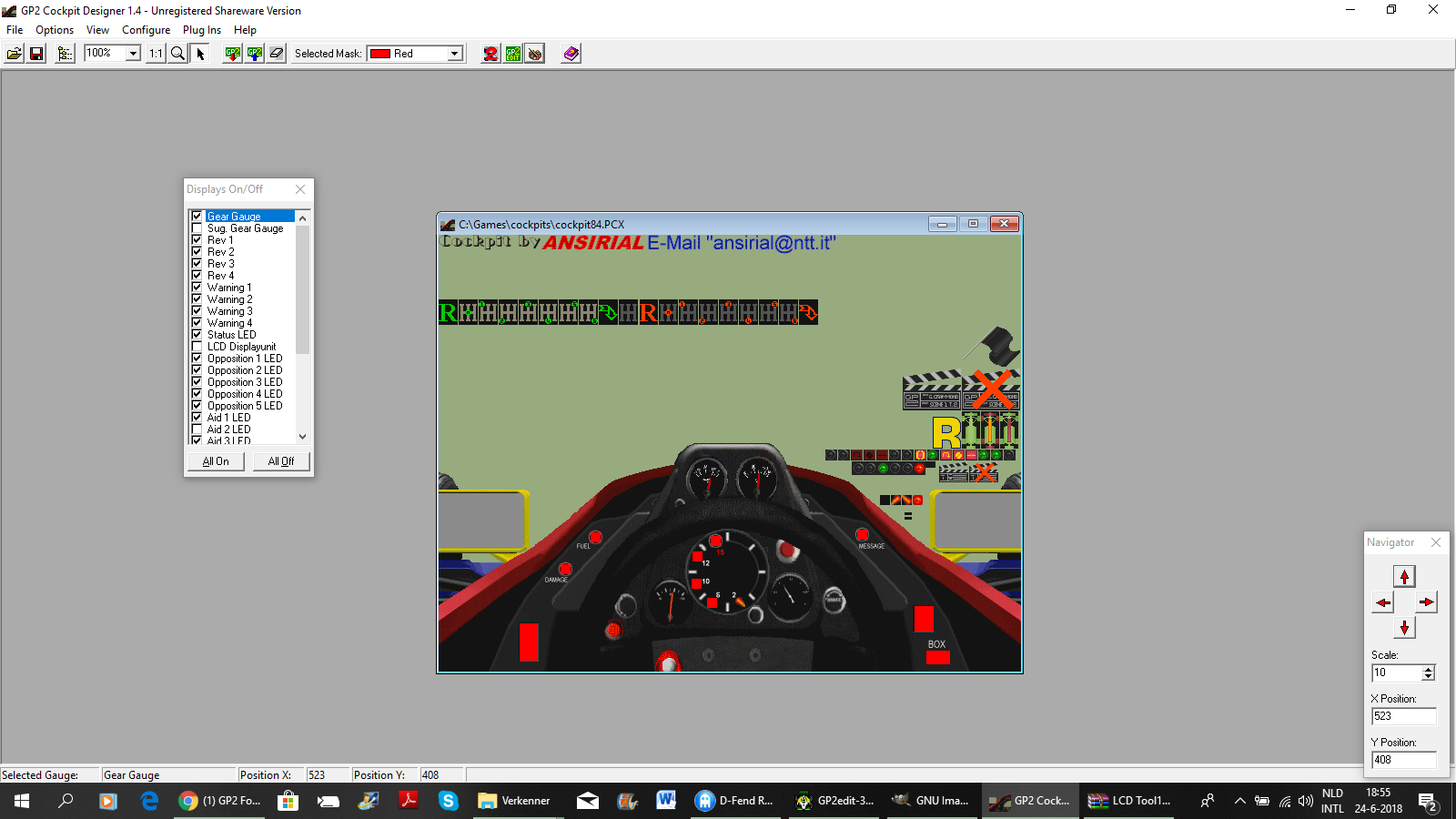1456x819 pixels.
Task: Click the paint palette toolbar icon
Action: pyautogui.click(x=535, y=54)
